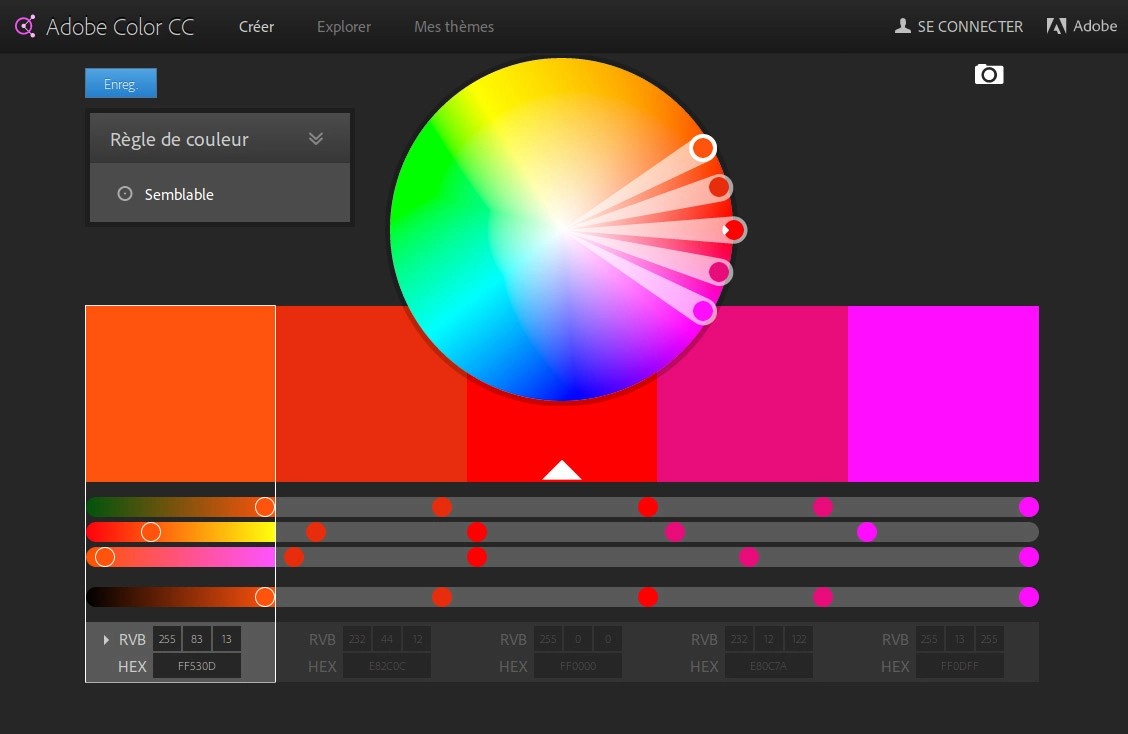Click the HEX field FF0000
This screenshot has height=734, width=1128.
578,666
